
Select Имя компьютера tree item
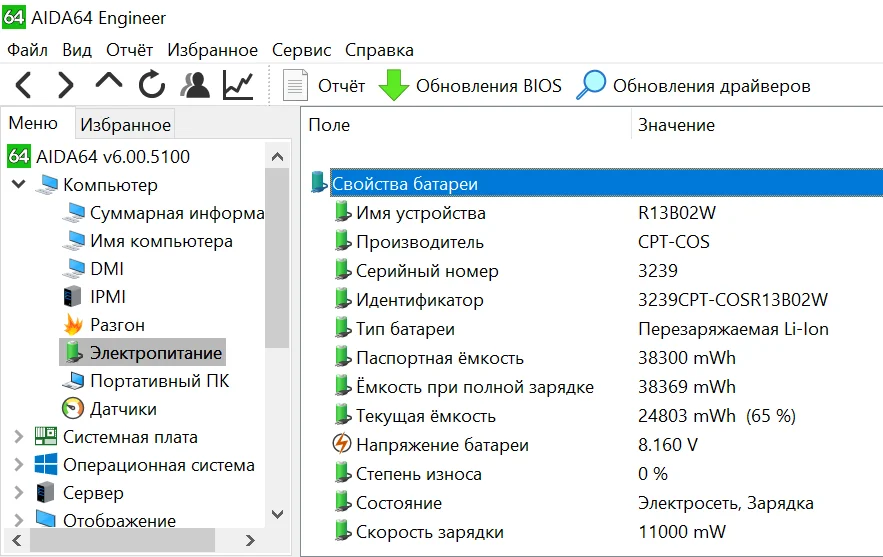161,241
